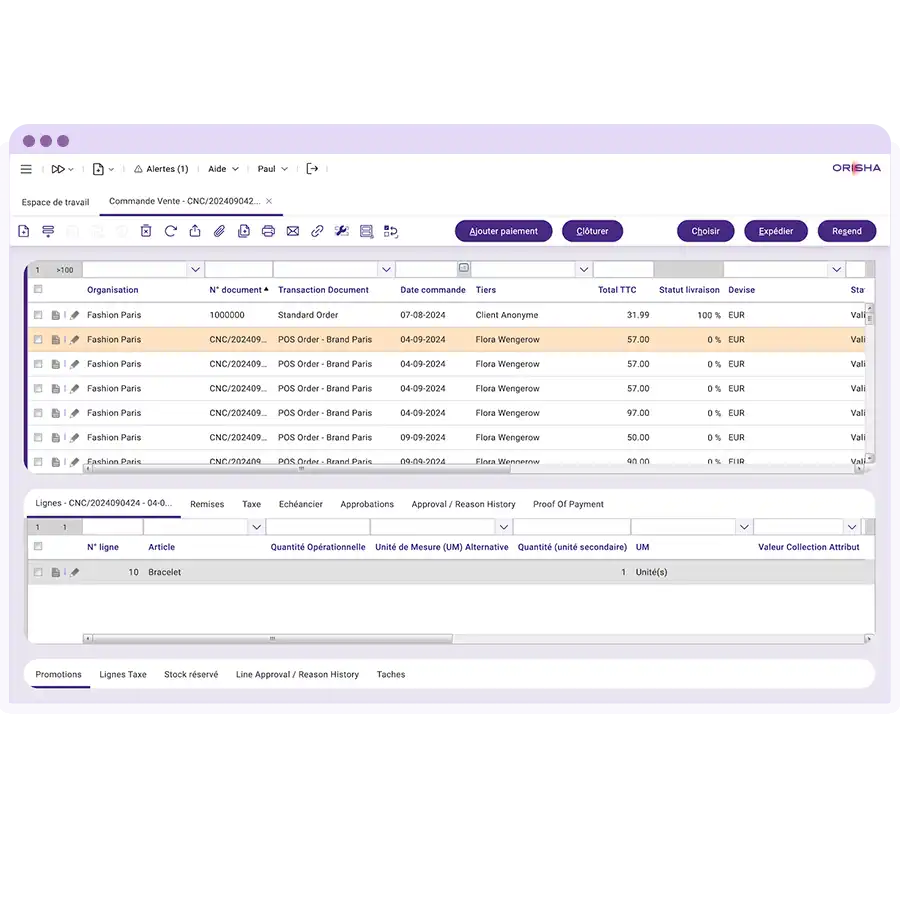Viewport: 900px width, 900px height.
Task: Open the Aide dropdown menu
Action: point(223,169)
